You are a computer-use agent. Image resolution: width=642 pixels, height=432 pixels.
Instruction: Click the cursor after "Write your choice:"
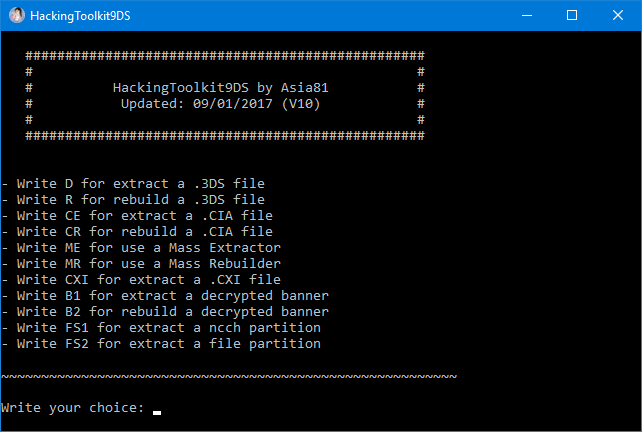coord(157,409)
